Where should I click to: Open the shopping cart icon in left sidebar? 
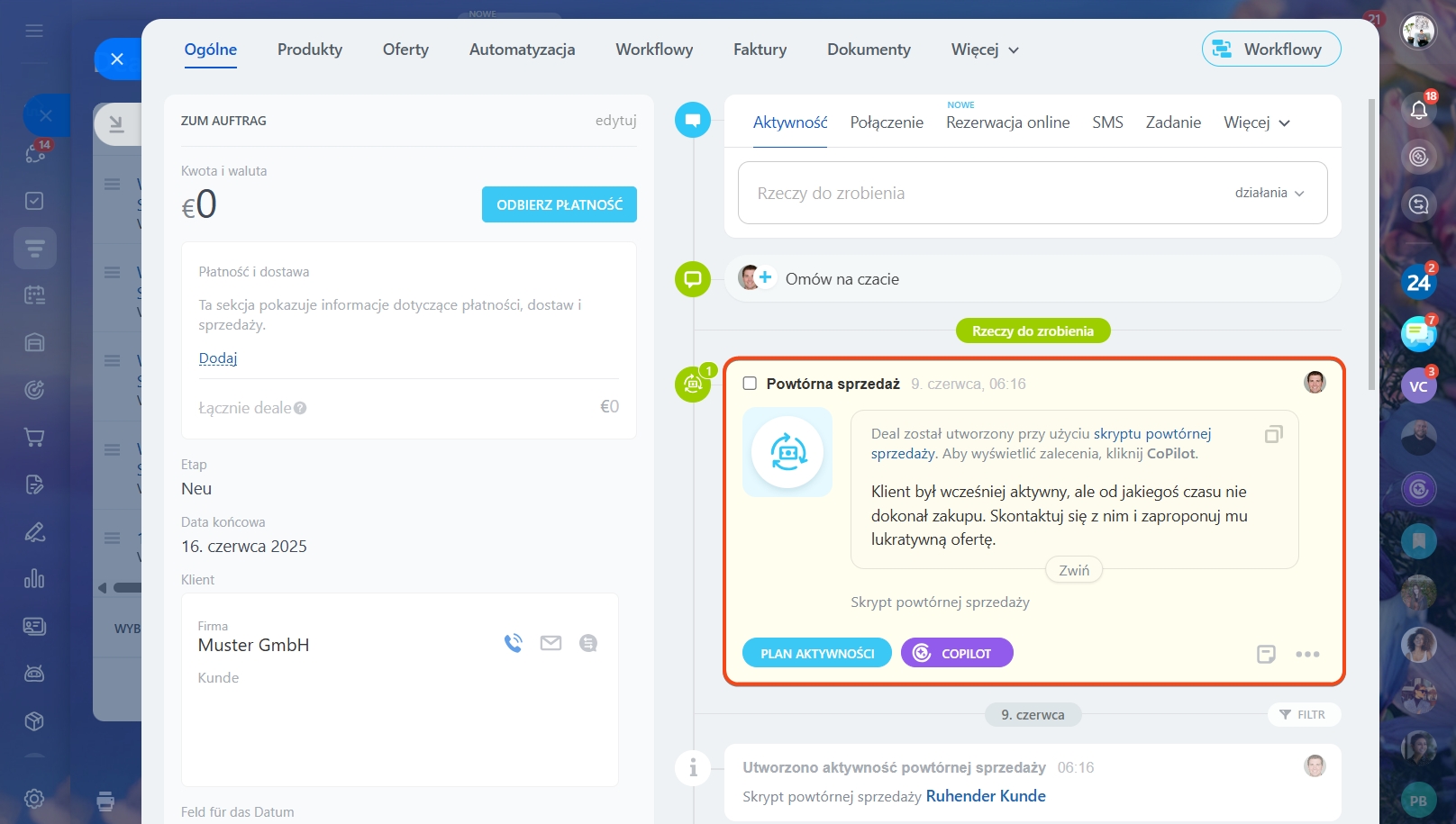coord(34,438)
